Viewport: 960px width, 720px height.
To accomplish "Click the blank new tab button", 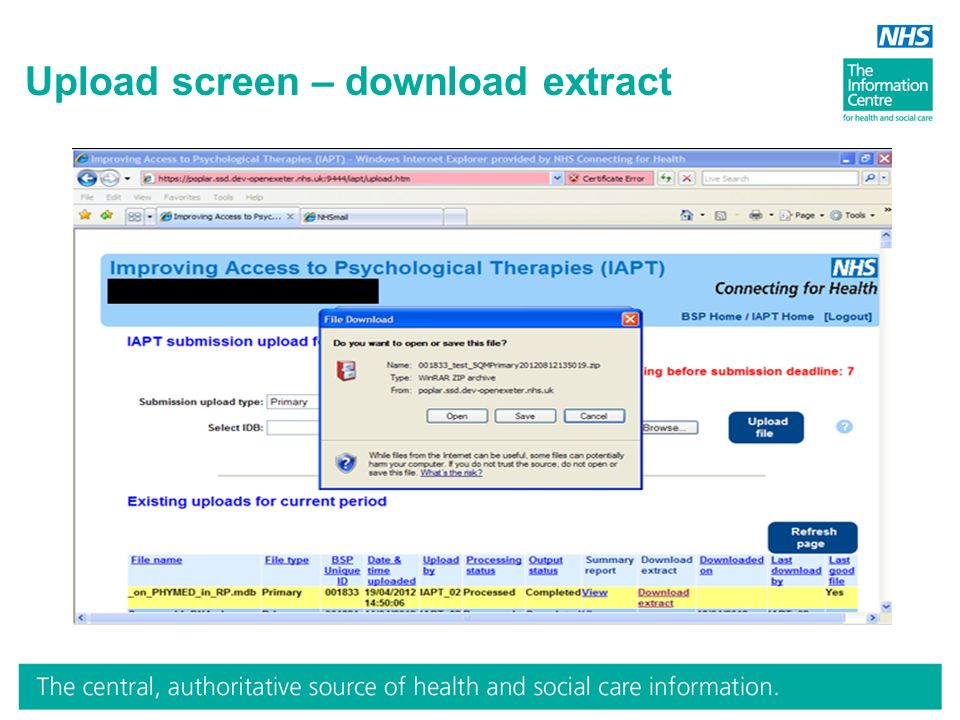I will pos(455,217).
